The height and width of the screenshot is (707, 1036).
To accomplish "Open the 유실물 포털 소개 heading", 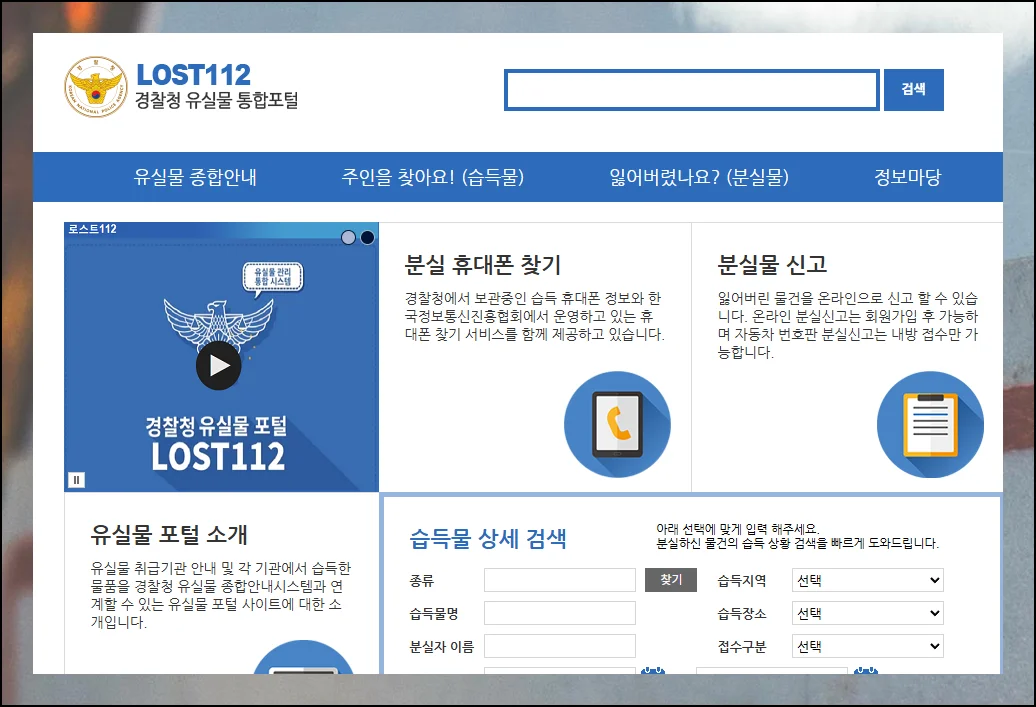I will click(x=169, y=535).
